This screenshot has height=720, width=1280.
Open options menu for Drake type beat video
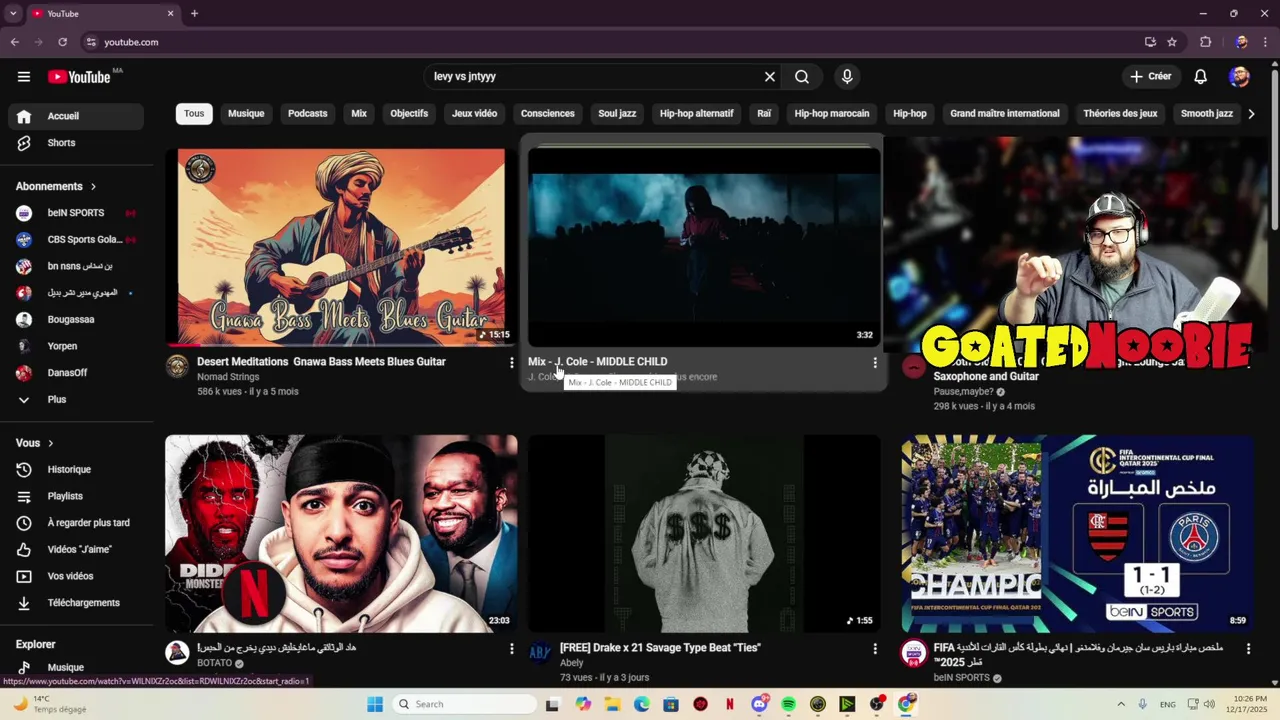tap(875, 649)
